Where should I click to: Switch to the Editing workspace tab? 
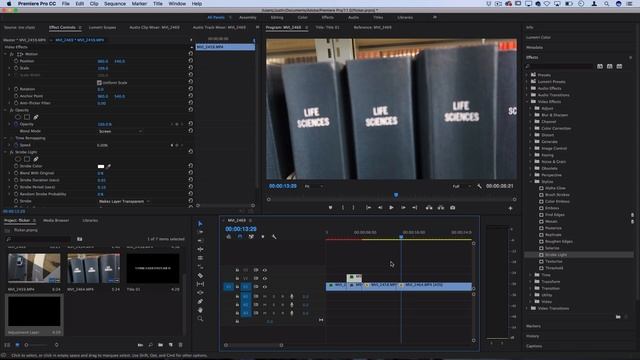click(277, 18)
